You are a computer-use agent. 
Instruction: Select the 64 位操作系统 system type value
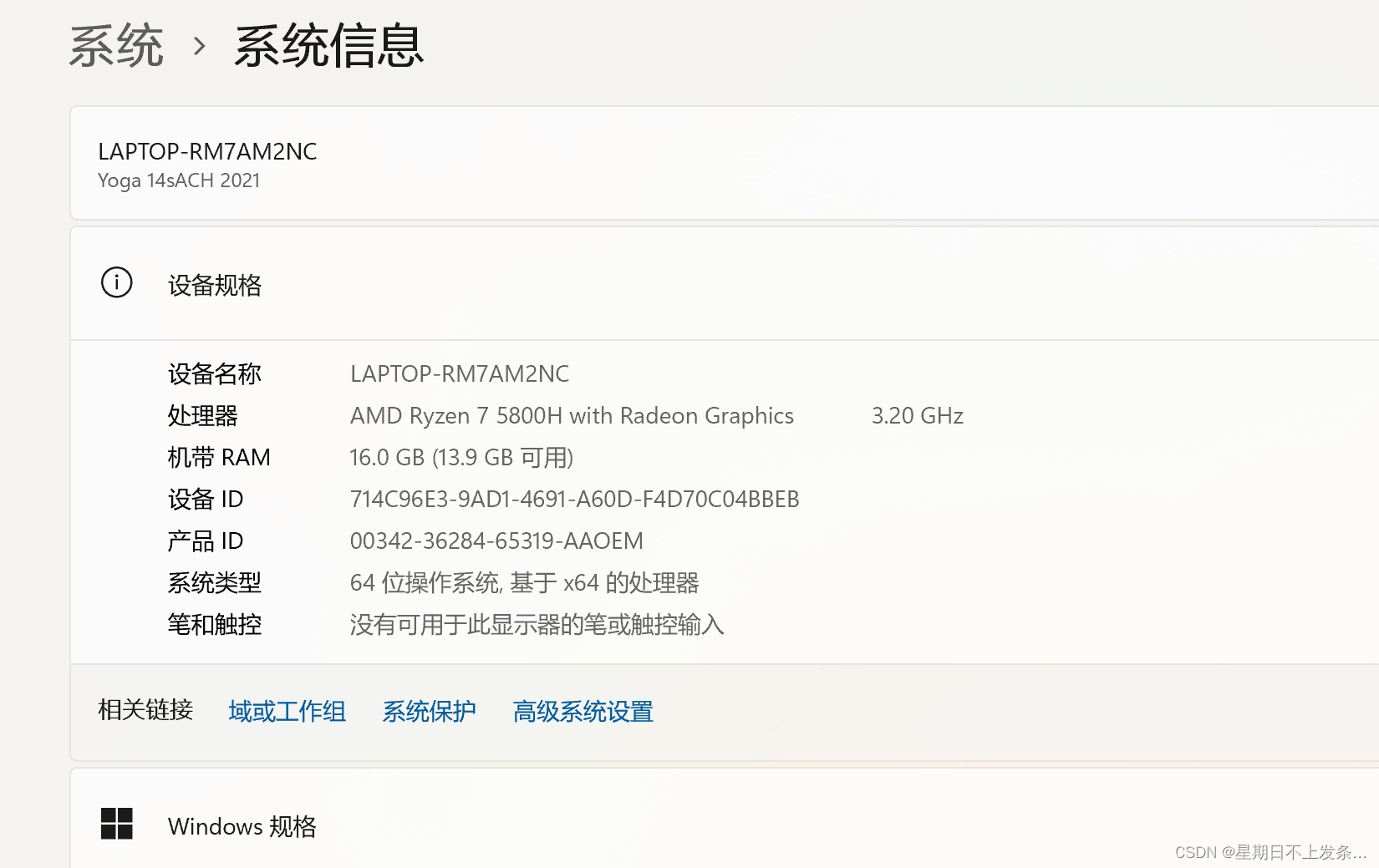tap(524, 583)
